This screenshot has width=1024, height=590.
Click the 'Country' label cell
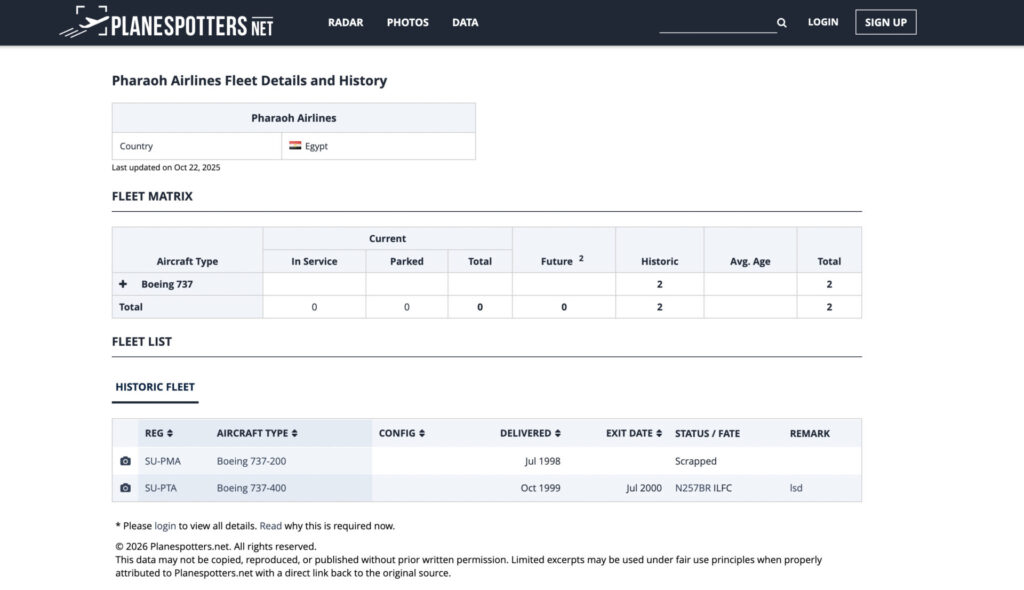[197, 146]
